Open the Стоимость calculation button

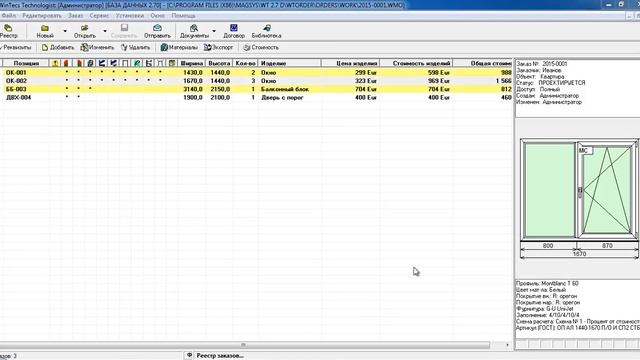tap(261, 47)
